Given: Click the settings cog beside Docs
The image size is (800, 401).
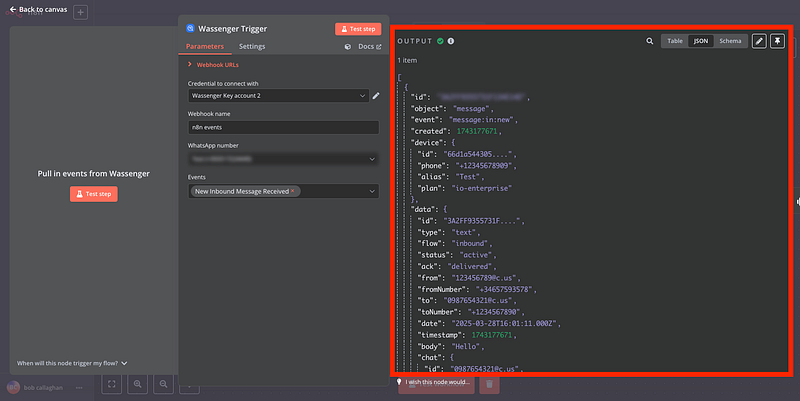Looking at the screenshot, I should (x=347, y=47).
